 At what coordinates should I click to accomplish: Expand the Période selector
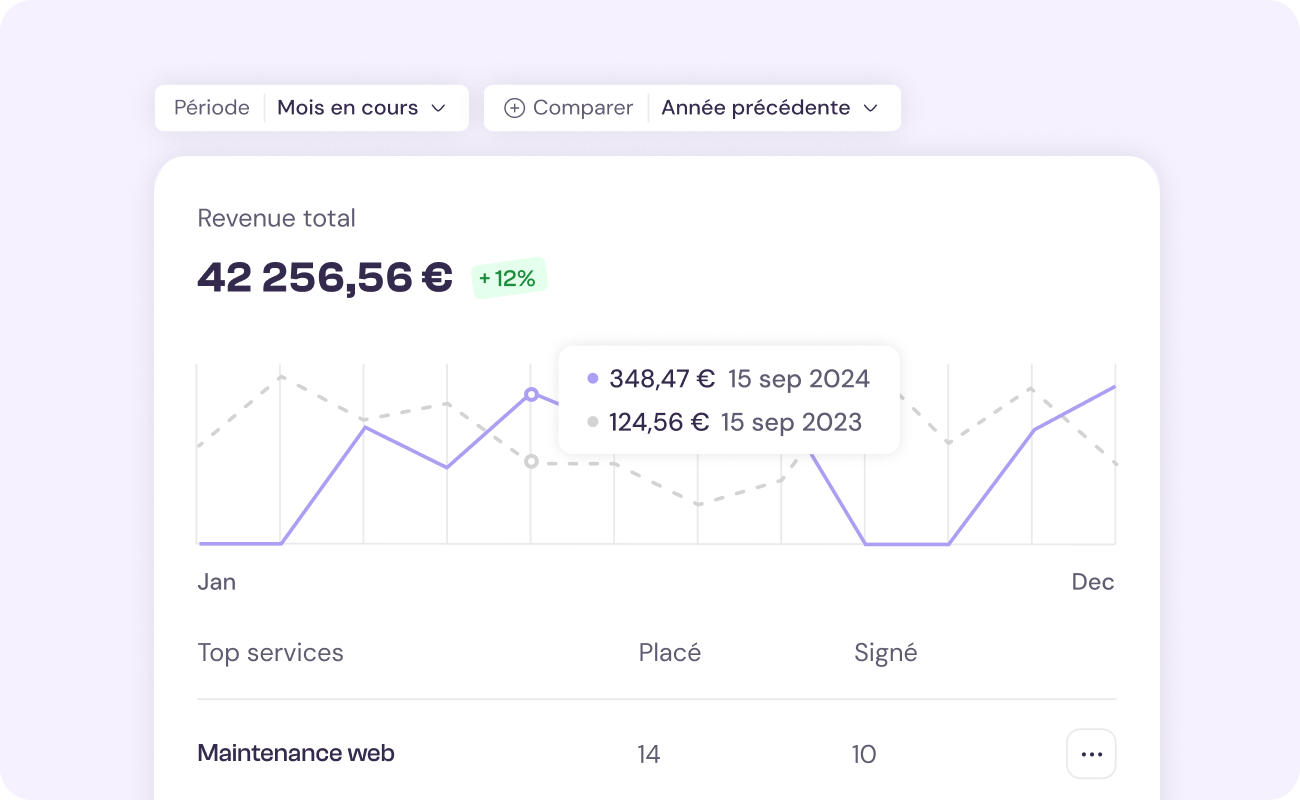[211, 107]
